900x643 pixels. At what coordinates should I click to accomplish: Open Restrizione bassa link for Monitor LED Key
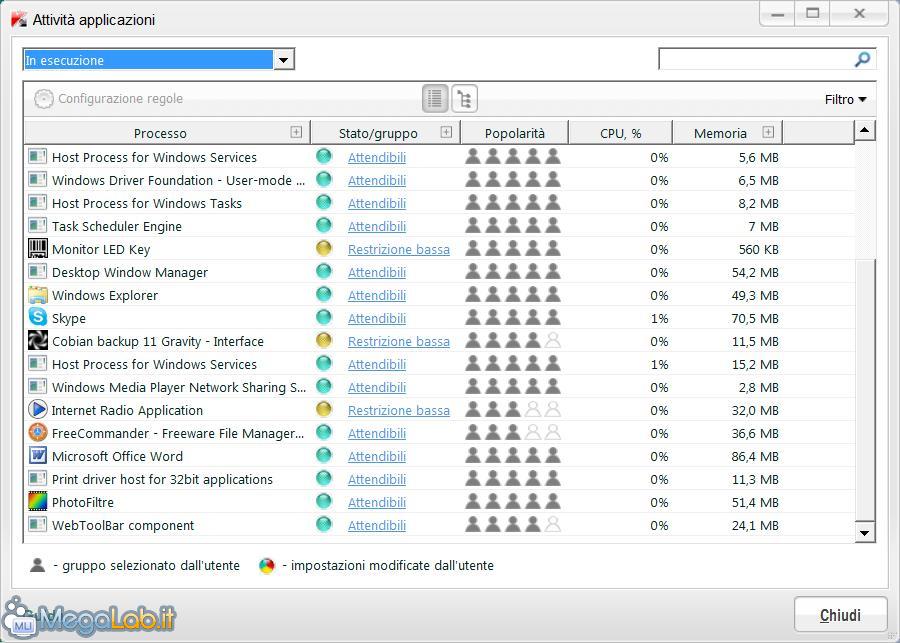click(398, 249)
